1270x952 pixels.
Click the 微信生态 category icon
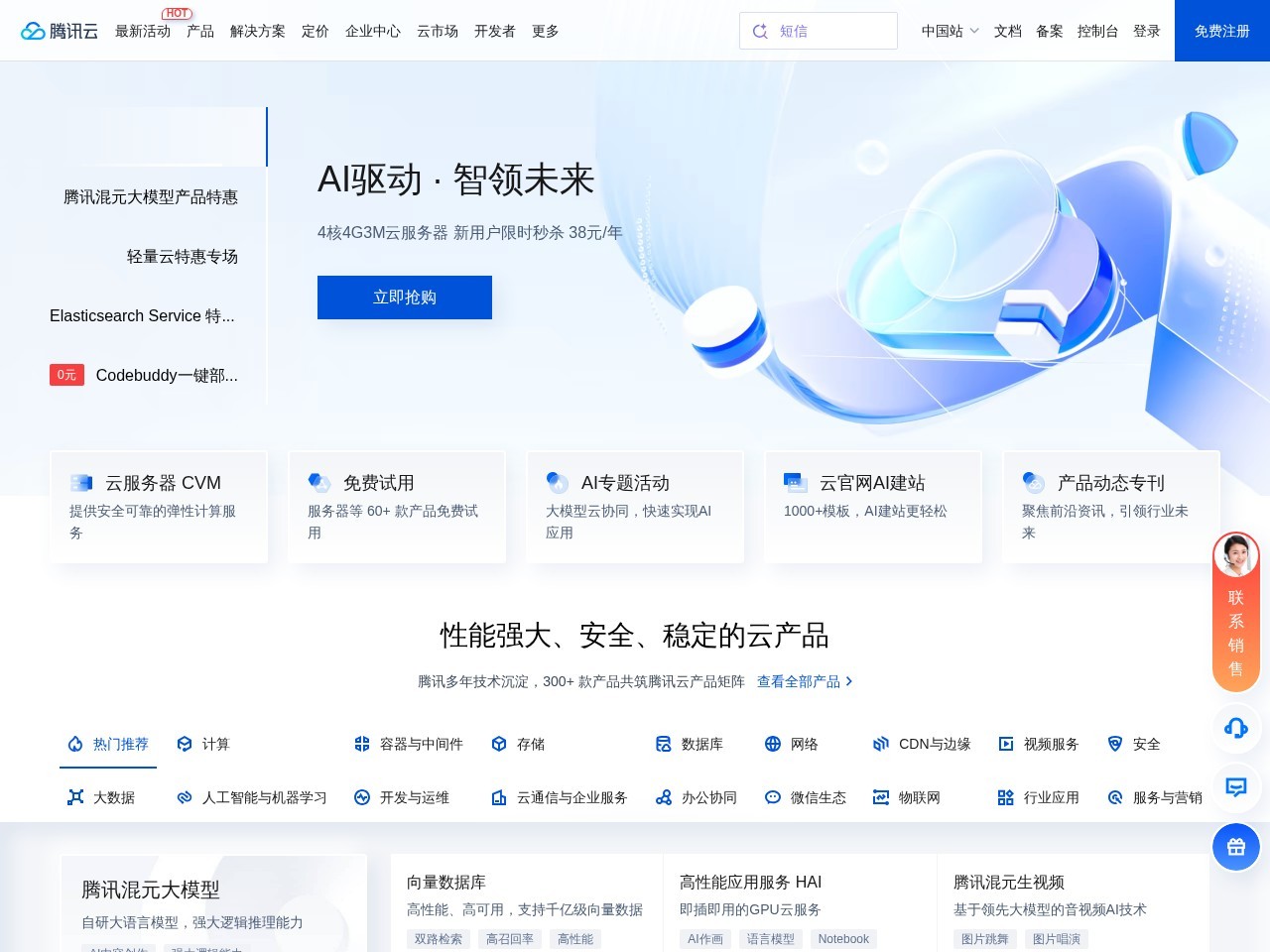772,797
